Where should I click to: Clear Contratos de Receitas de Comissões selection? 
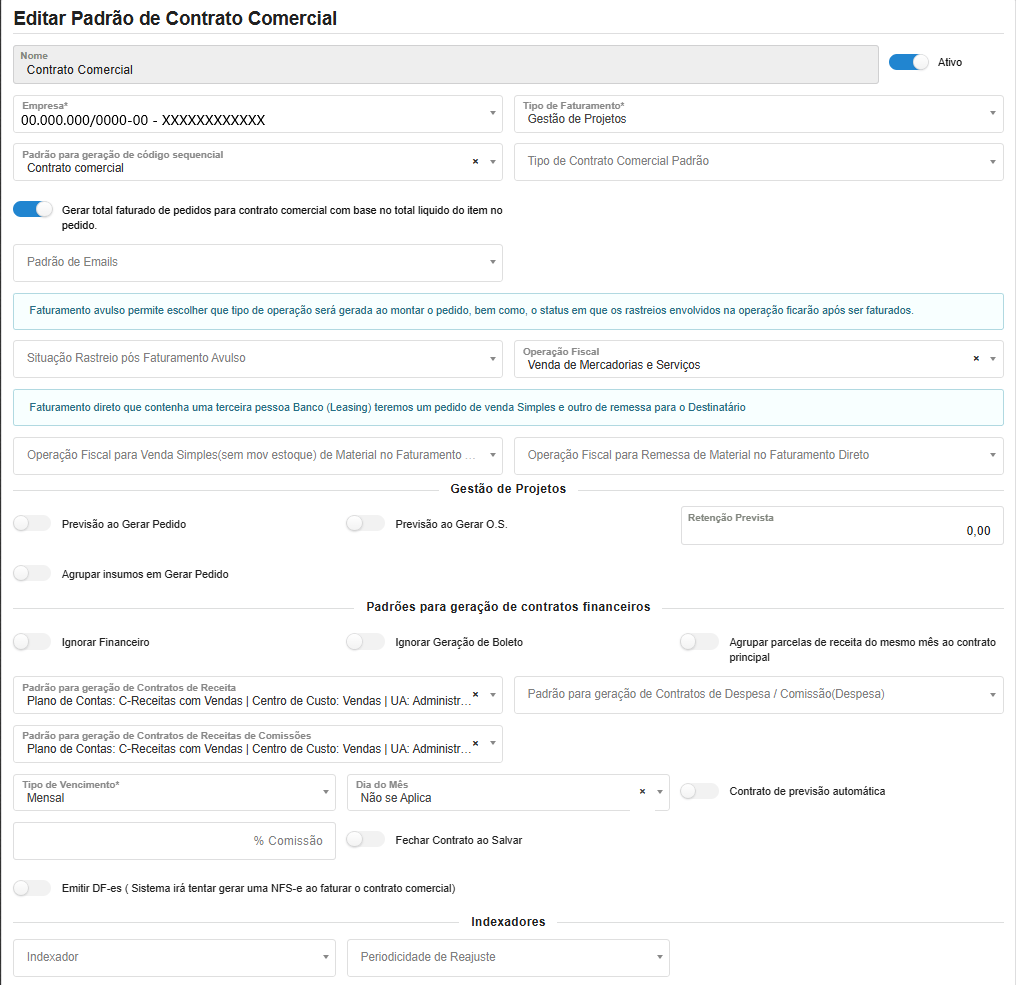point(475,742)
